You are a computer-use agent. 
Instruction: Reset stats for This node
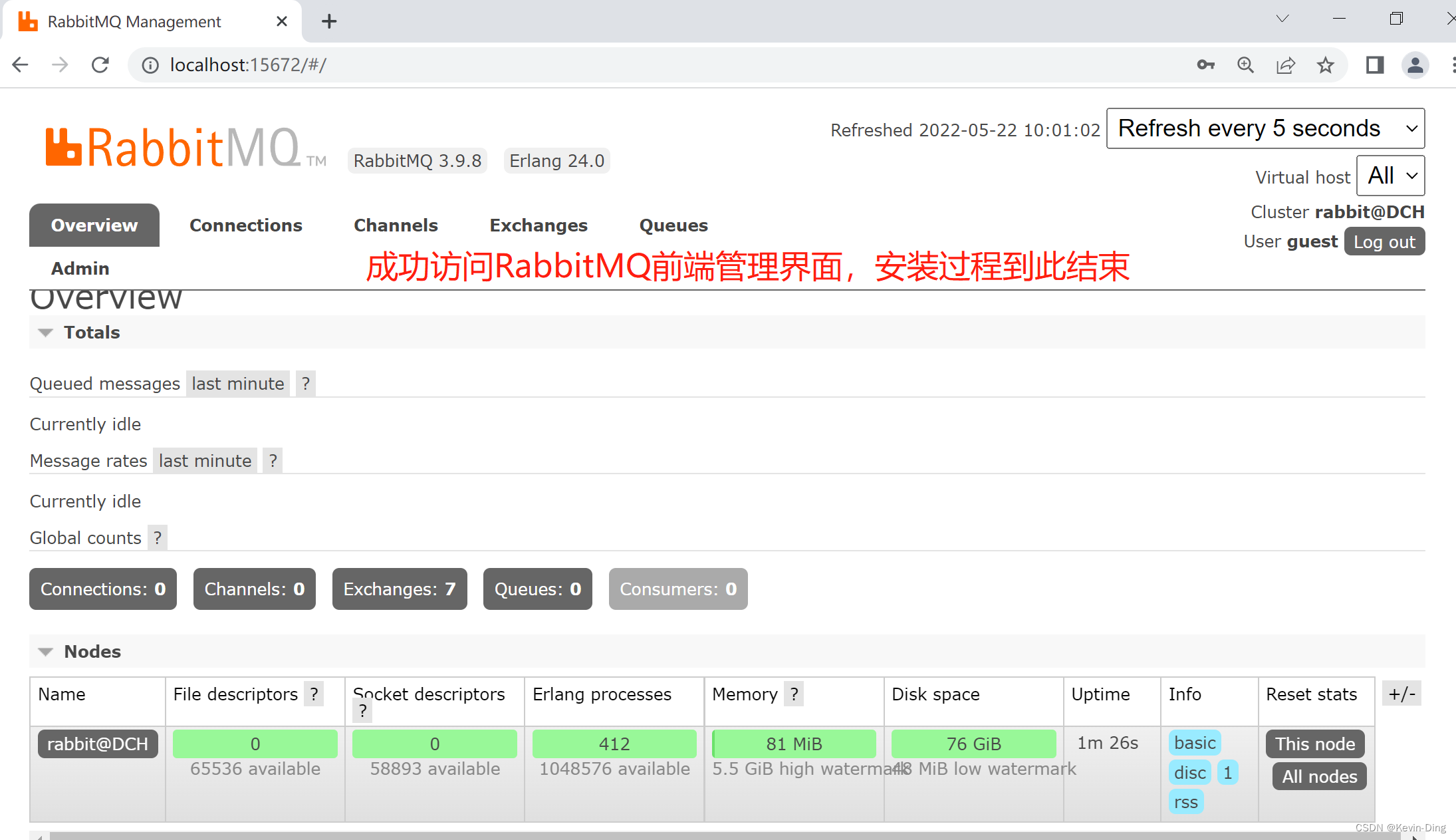pos(1315,744)
